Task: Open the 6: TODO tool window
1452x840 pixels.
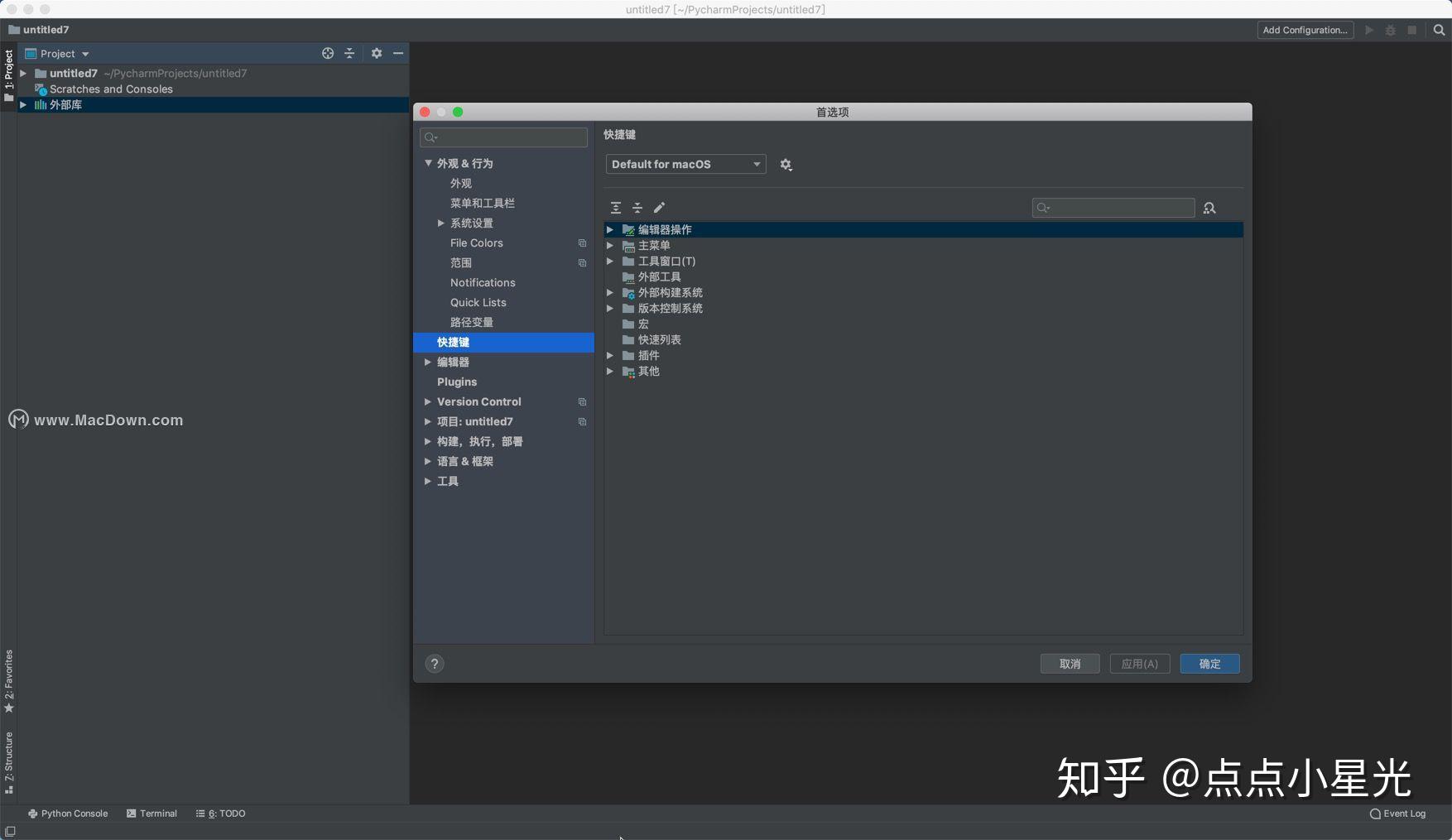Action: (219, 814)
